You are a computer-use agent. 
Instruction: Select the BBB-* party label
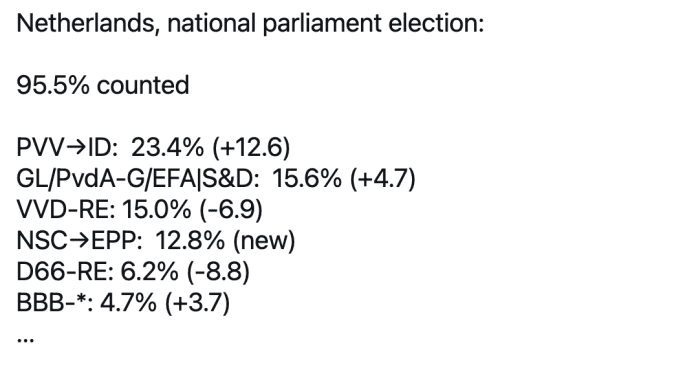[55, 302]
